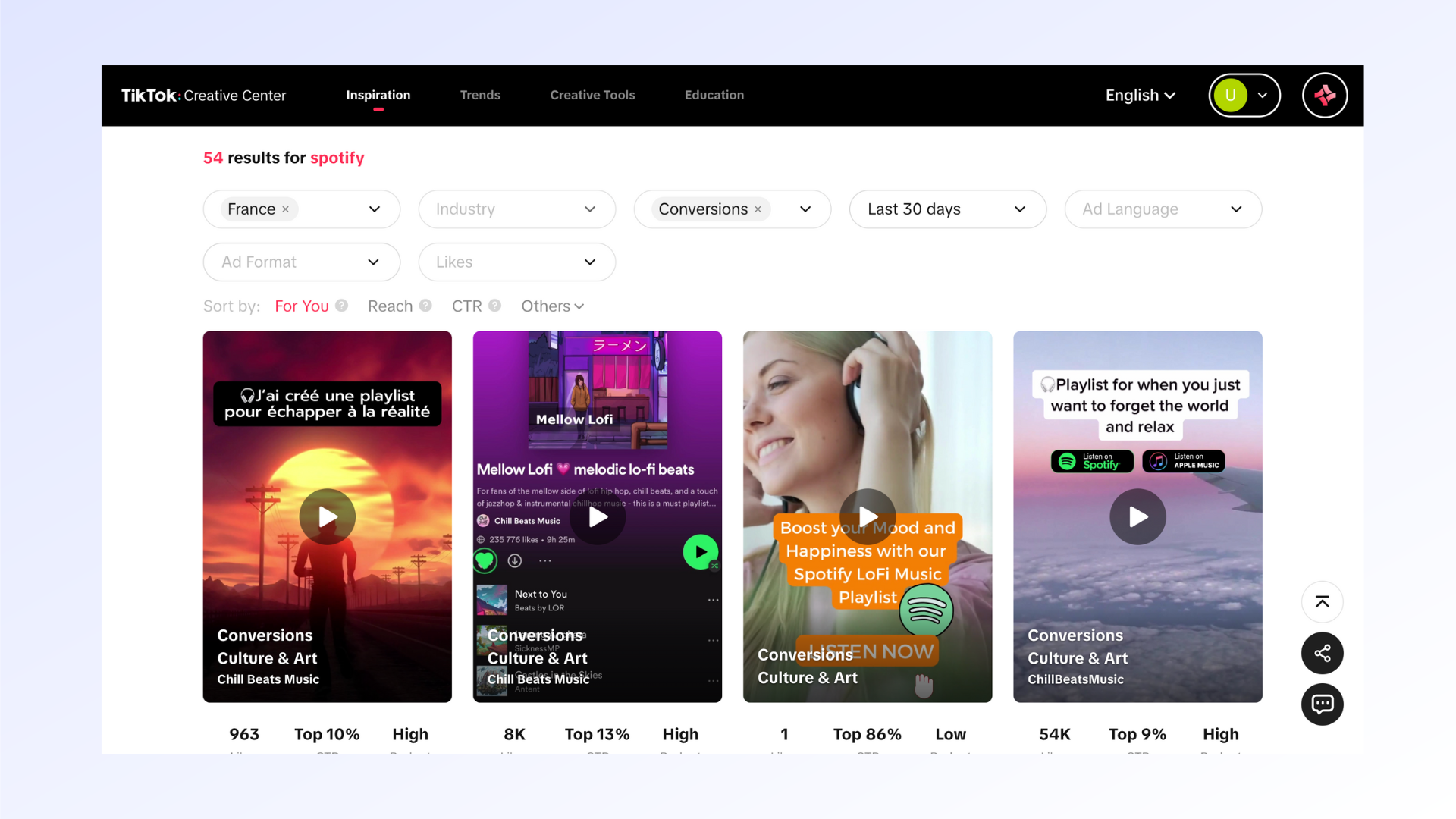Viewport: 1456px width, 819px height.
Task: Click the green heart icon in Mellow Lofi card
Action: point(485,561)
